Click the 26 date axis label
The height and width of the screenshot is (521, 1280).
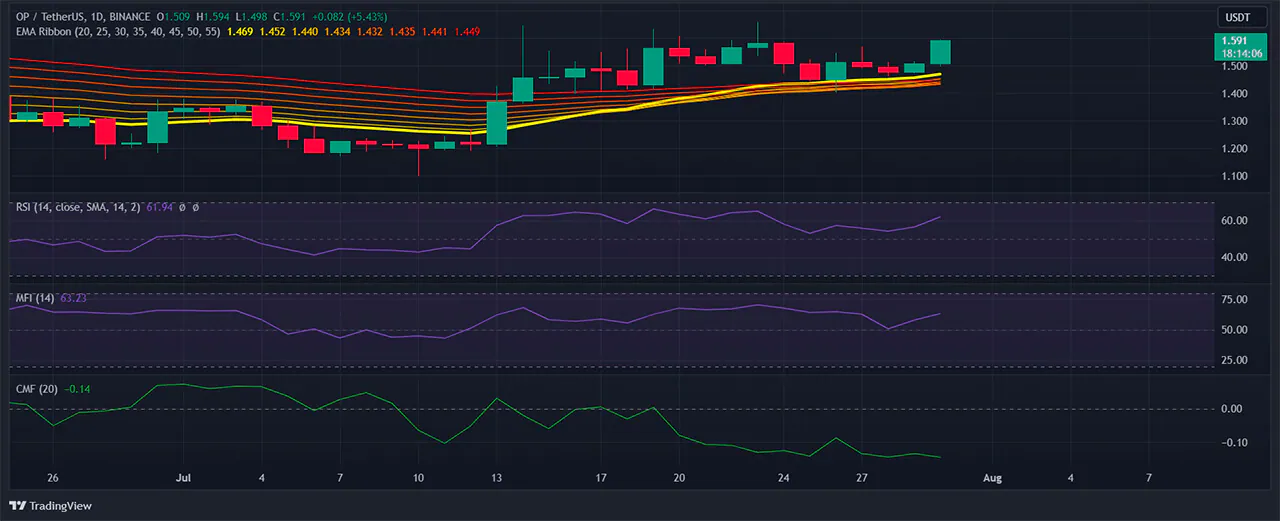53,478
